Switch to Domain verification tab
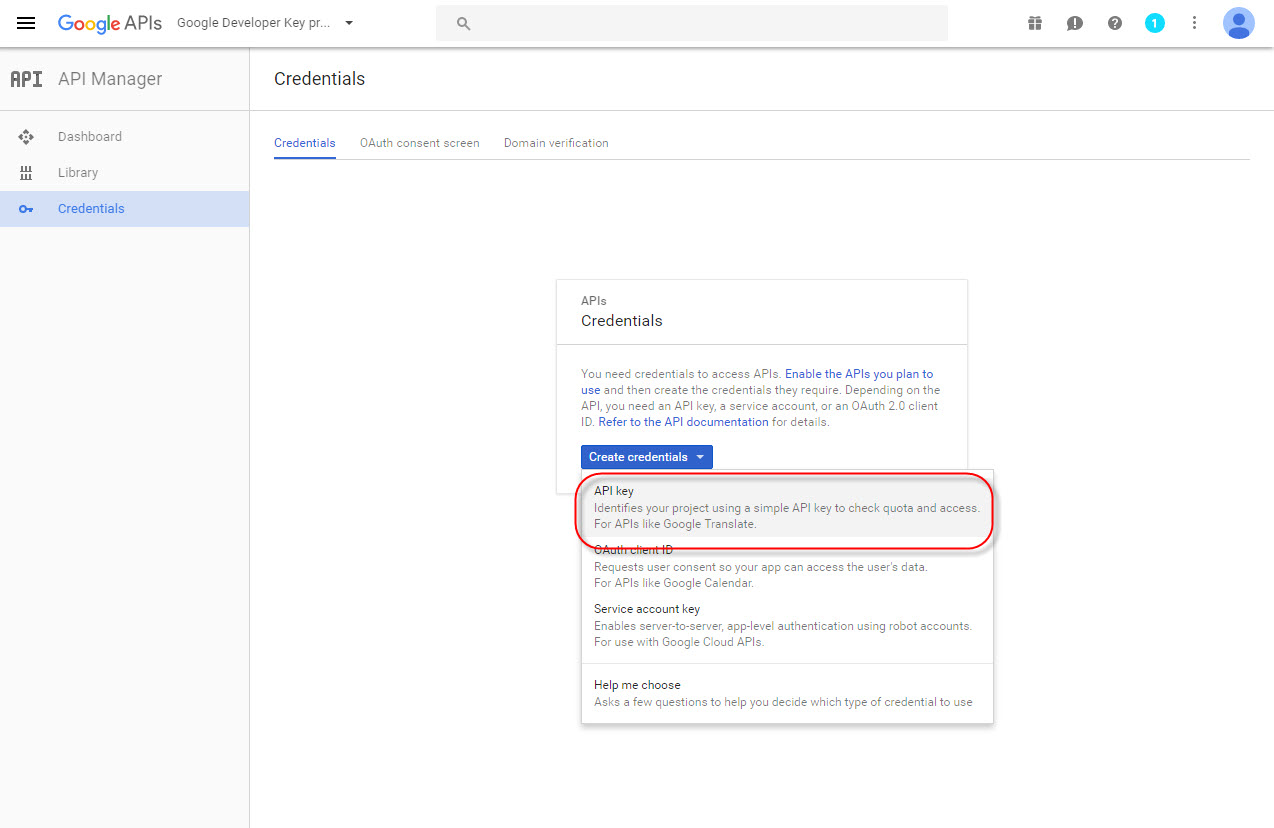 point(556,143)
